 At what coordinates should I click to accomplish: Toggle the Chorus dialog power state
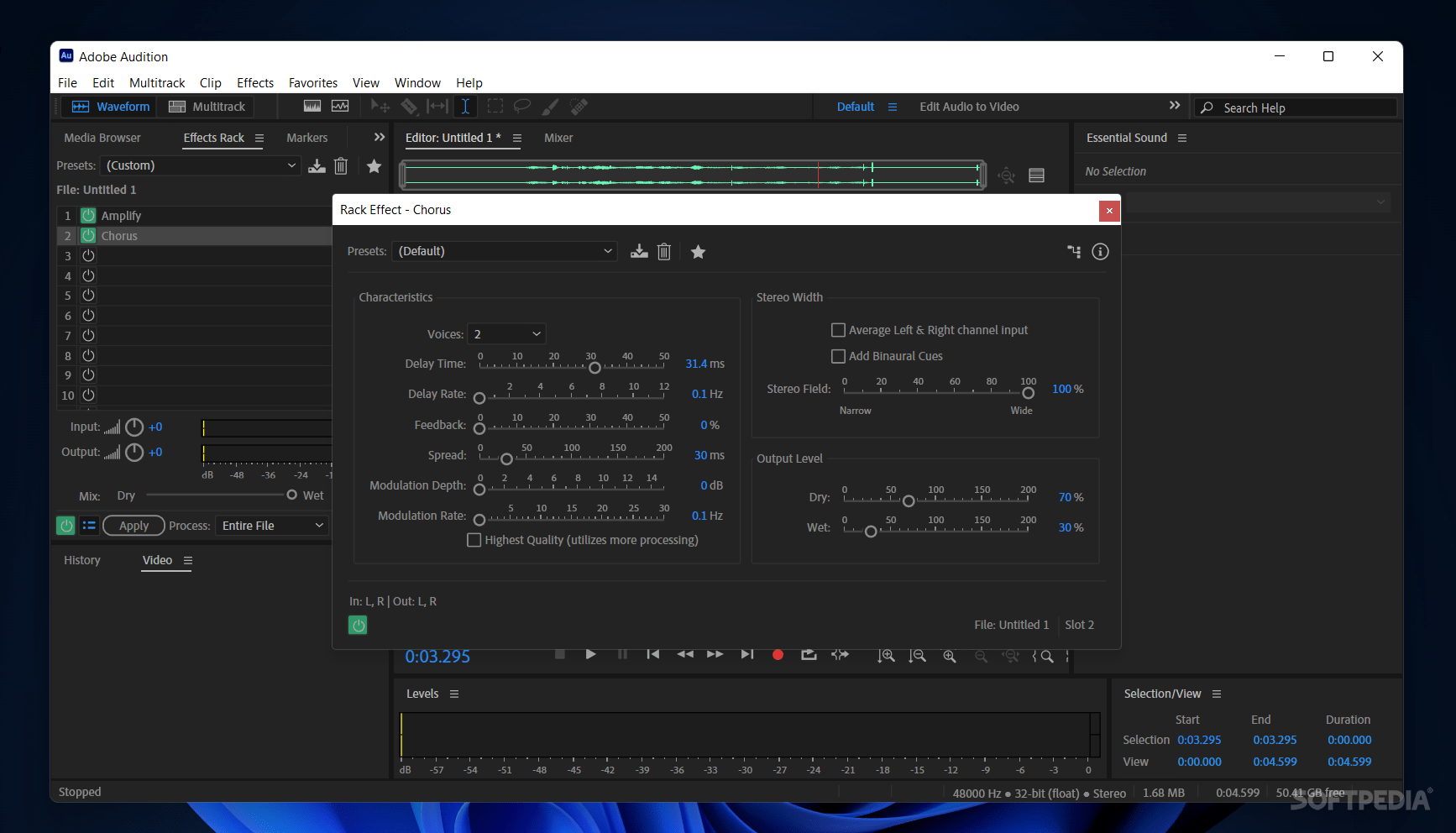(x=358, y=625)
